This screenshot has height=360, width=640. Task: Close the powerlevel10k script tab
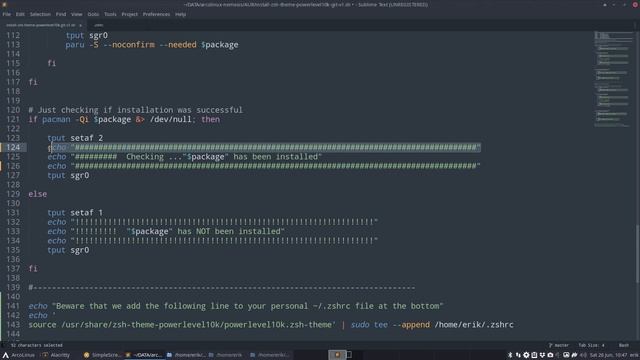coord(80,25)
